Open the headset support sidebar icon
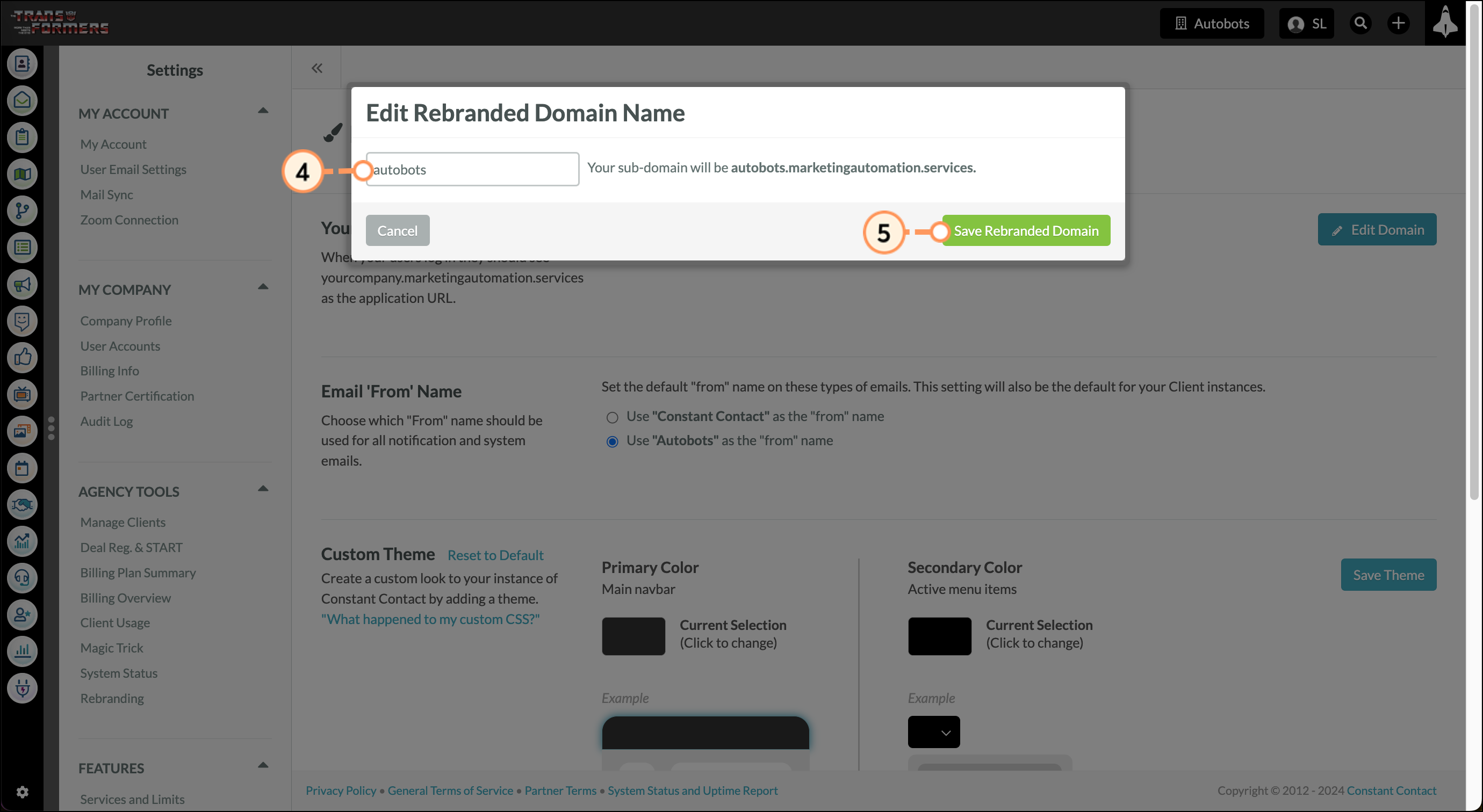This screenshot has width=1483, height=812. (22, 578)
